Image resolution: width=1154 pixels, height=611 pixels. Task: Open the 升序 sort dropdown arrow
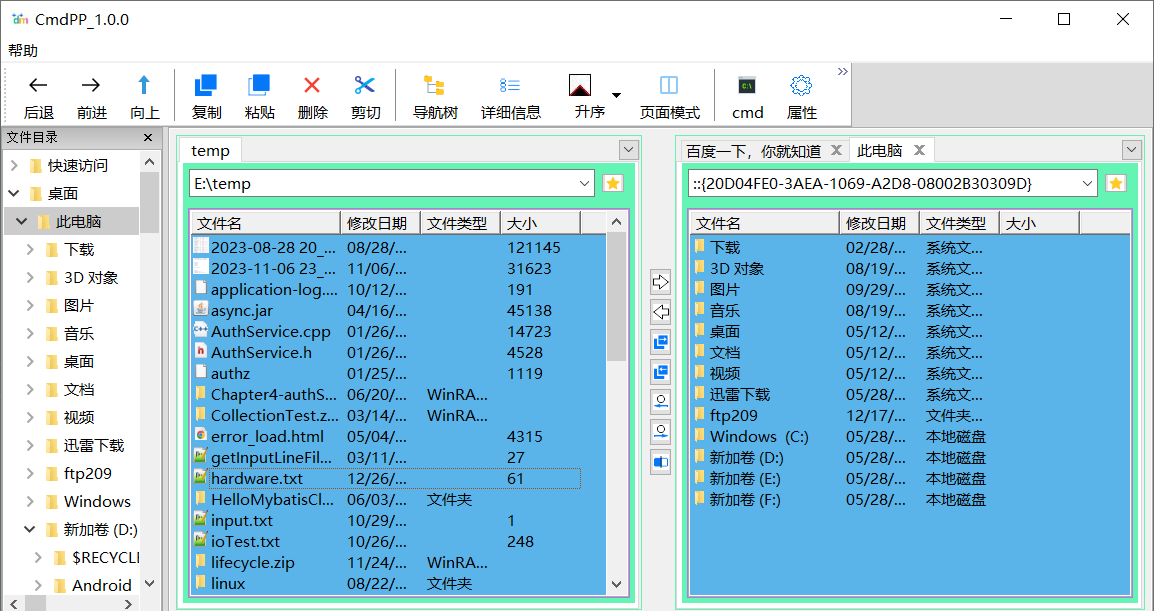(616, 95)
